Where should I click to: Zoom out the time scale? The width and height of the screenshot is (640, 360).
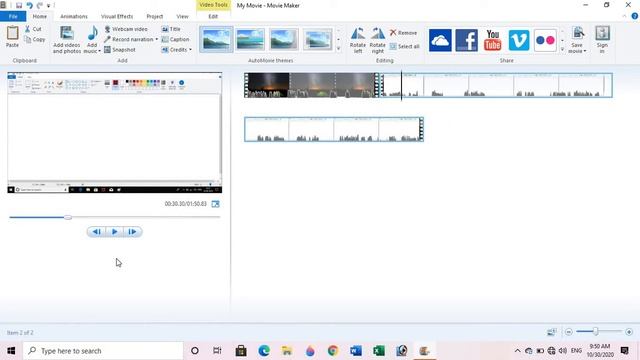tap(569, 332)
